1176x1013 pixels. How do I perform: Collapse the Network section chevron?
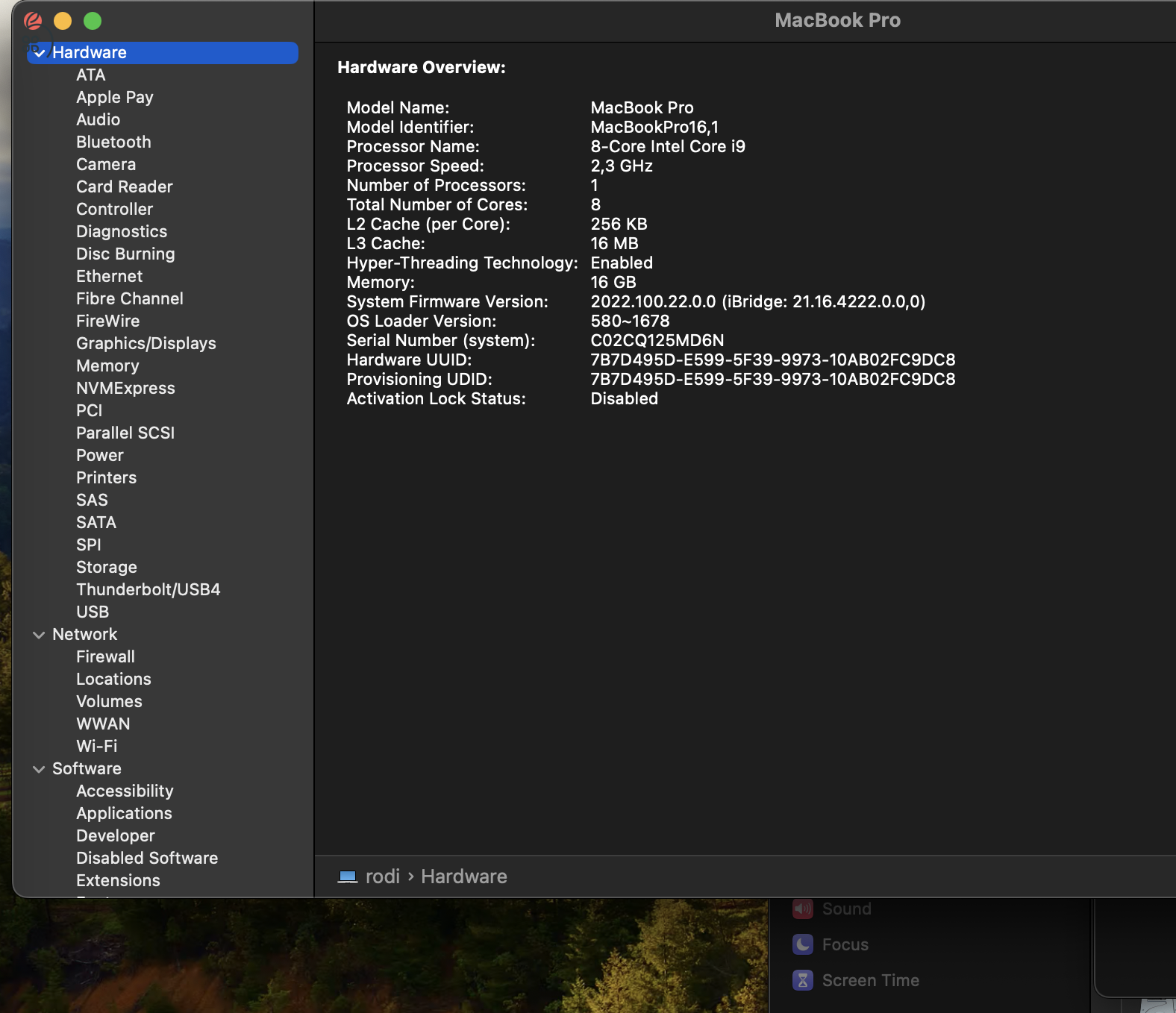(39, 635)
